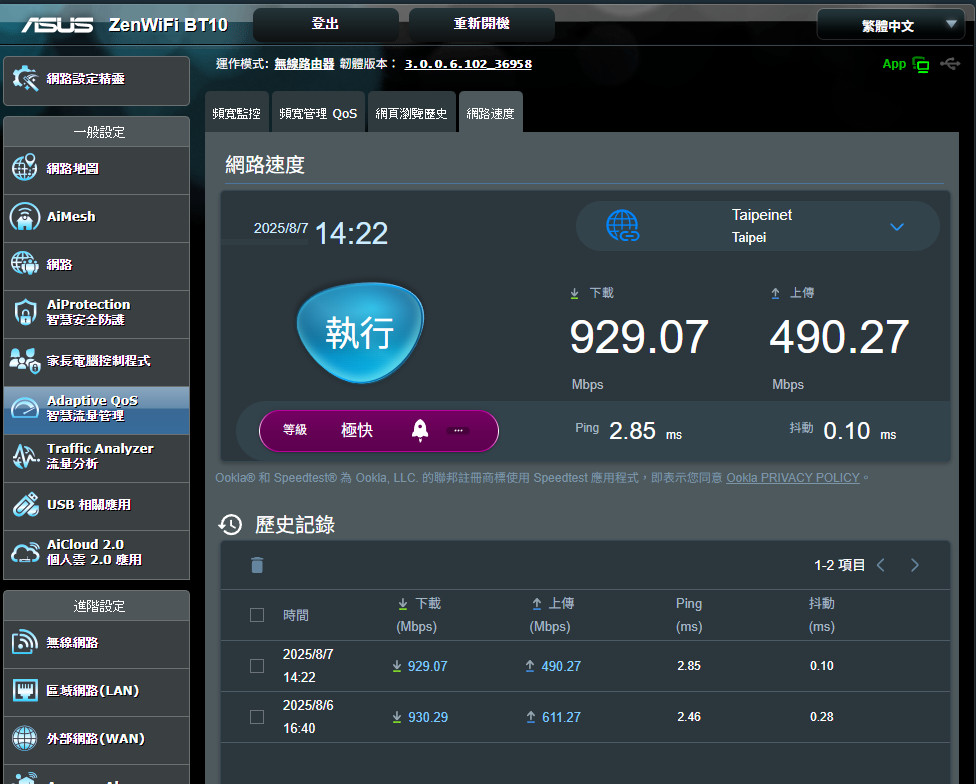Open the AiCloud 2.0 cloud icon
Screen dimensions: 976x784
click(25, 553)
